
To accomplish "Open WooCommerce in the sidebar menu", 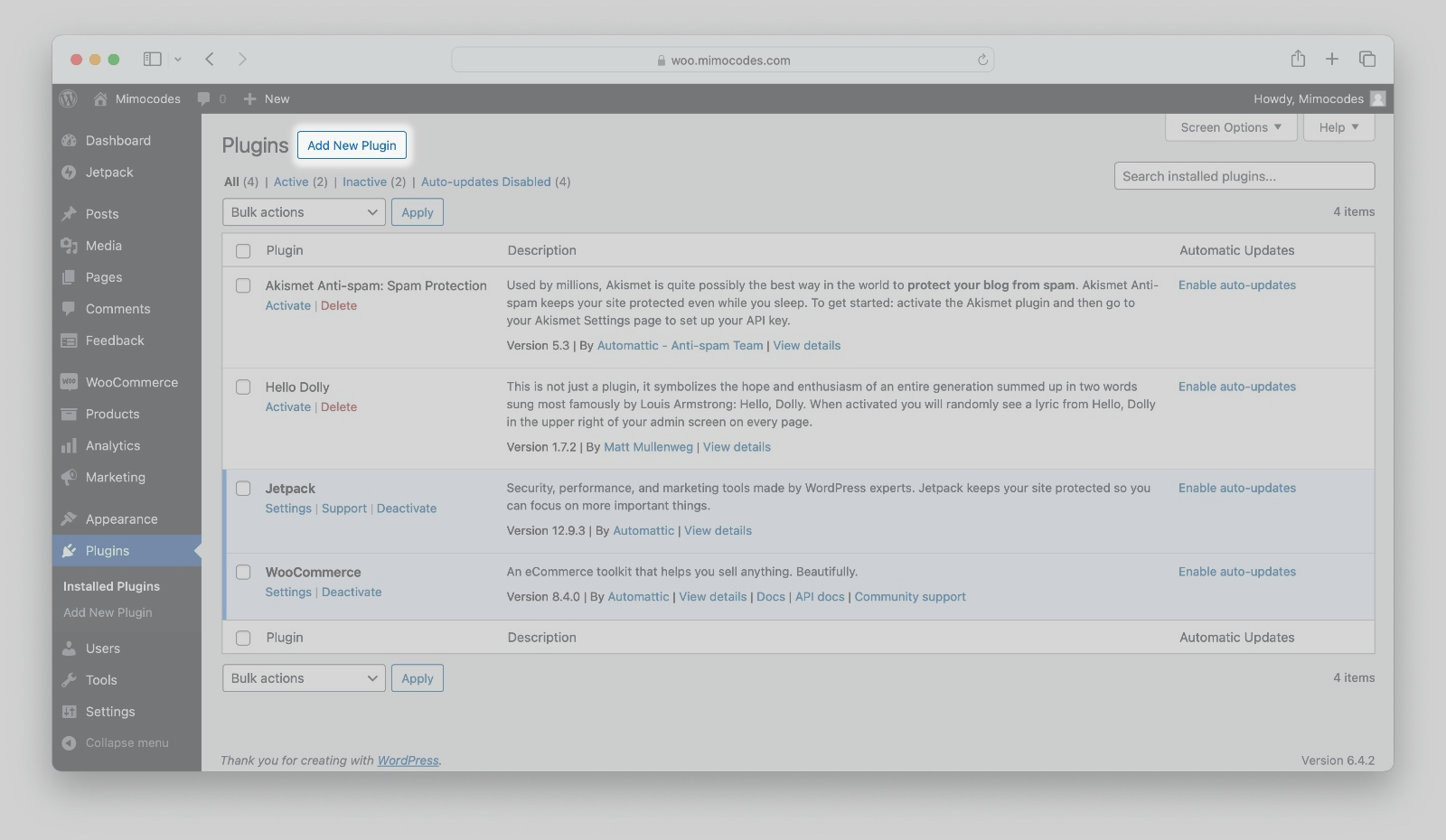I will point(131,382).
